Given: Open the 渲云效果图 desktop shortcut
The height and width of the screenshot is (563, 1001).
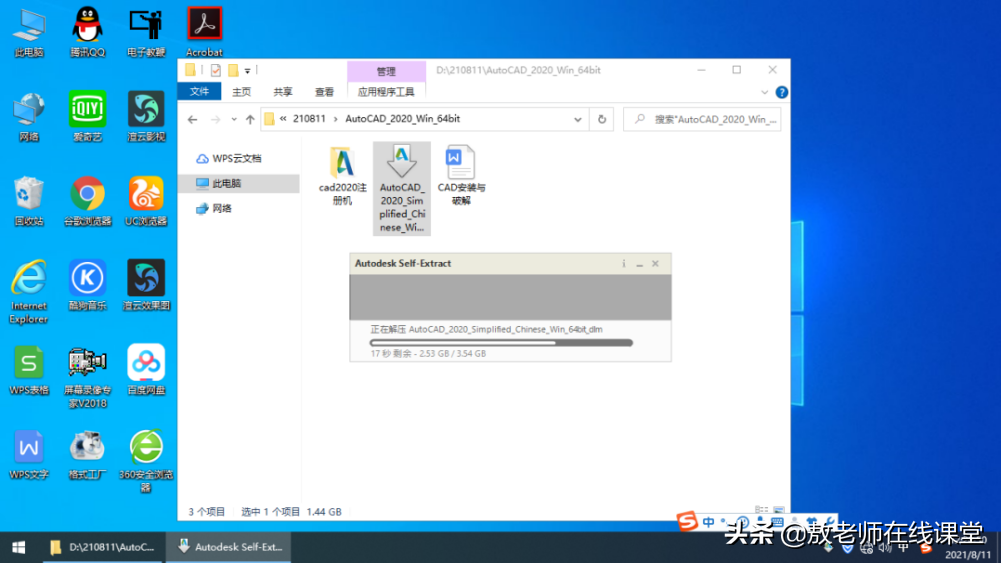Looking at the screenshot, I should coord(146,286).
